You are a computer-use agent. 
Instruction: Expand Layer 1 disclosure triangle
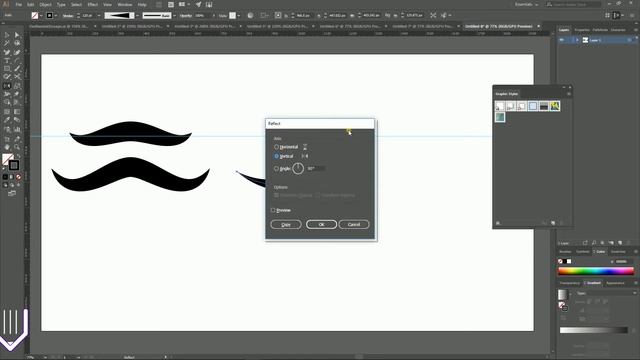[577, 40]
